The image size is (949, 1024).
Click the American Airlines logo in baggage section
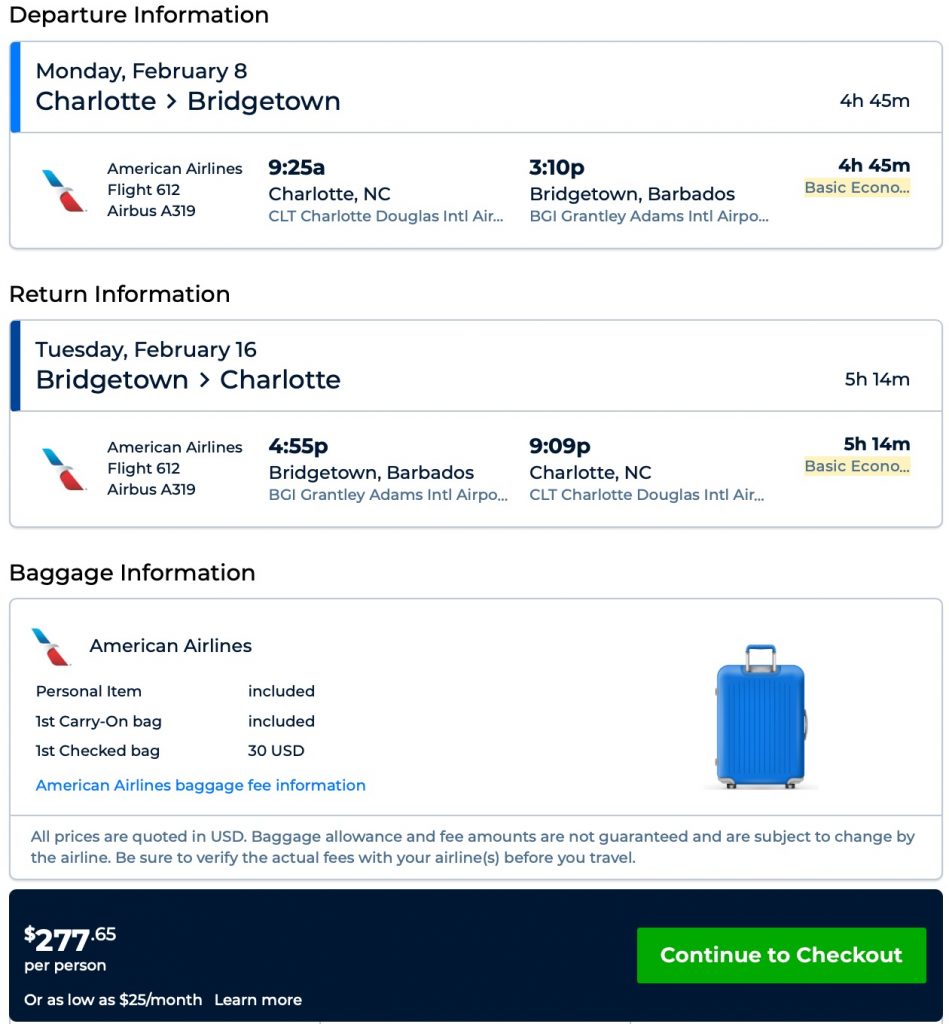pos(52,646)
